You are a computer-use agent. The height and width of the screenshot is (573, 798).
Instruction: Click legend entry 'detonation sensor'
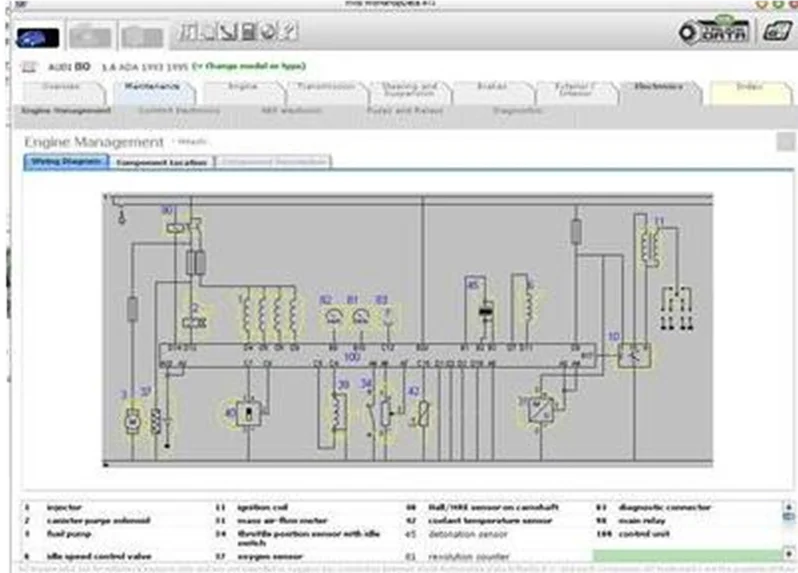pyautogui.click(x=468, y=534)
